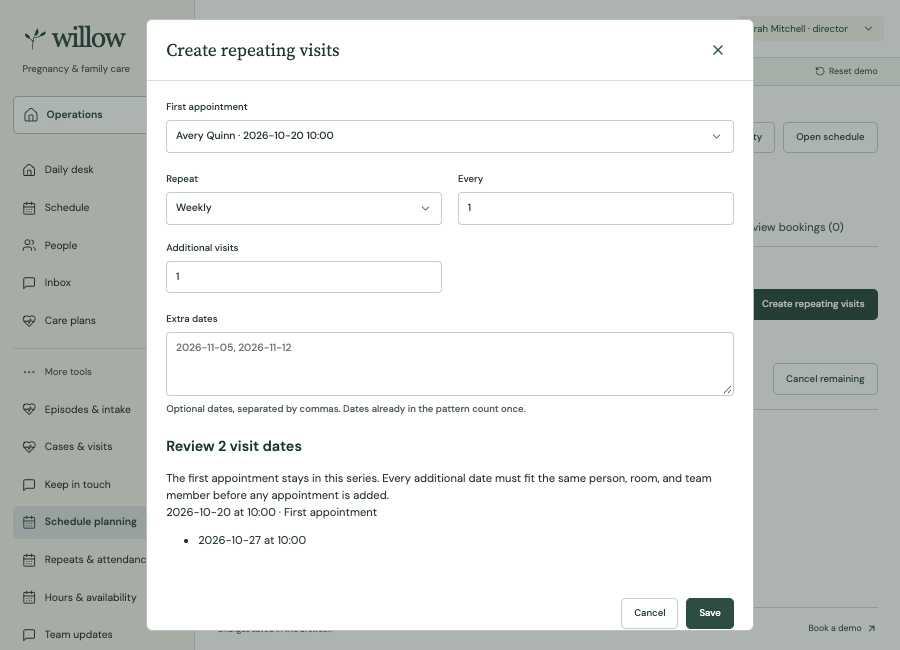Open Episodes & intake in the sidebar
Viewport: 900px width, 650px height.
[x=80, y=409]
